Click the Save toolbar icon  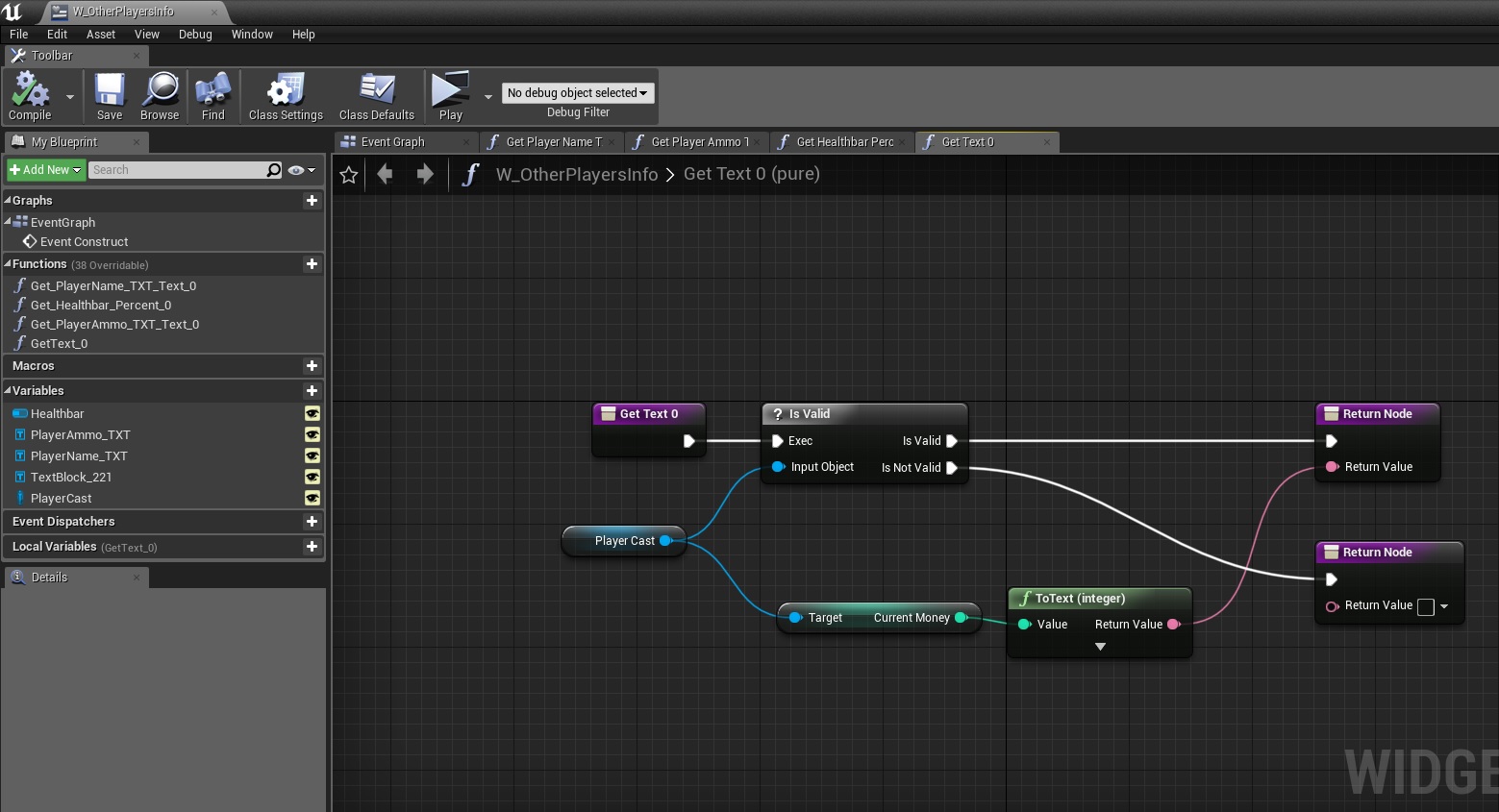pyautogui.click(x=110, y=90)
